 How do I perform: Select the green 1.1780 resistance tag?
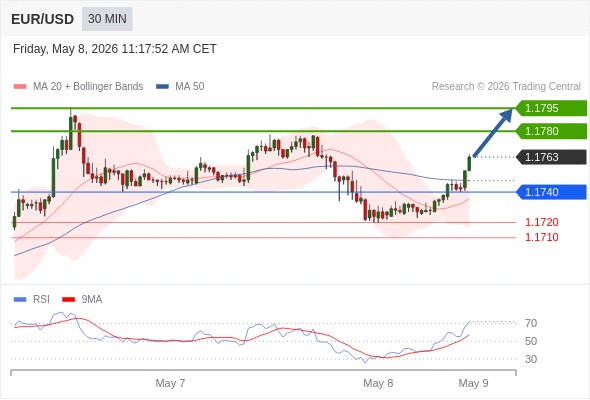pos(551,131)
